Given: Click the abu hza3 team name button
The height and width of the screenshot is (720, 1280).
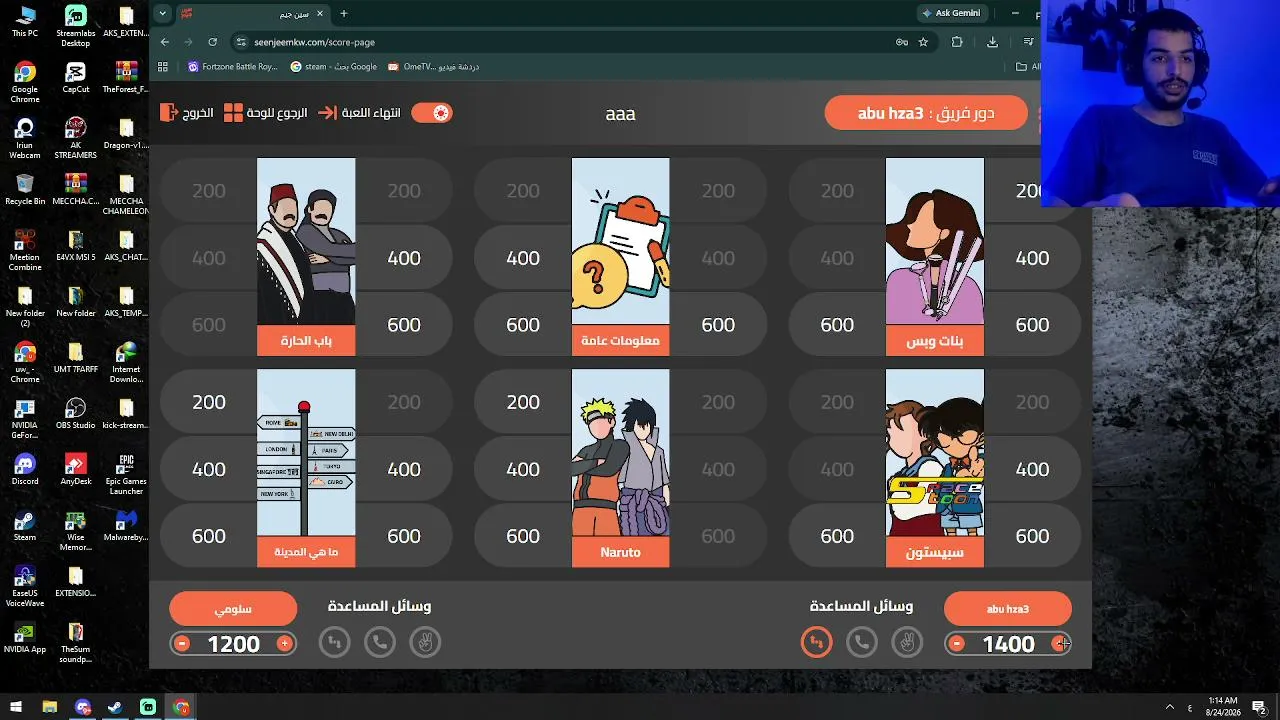Looking at the screenshot, I should coord(1008,609).
